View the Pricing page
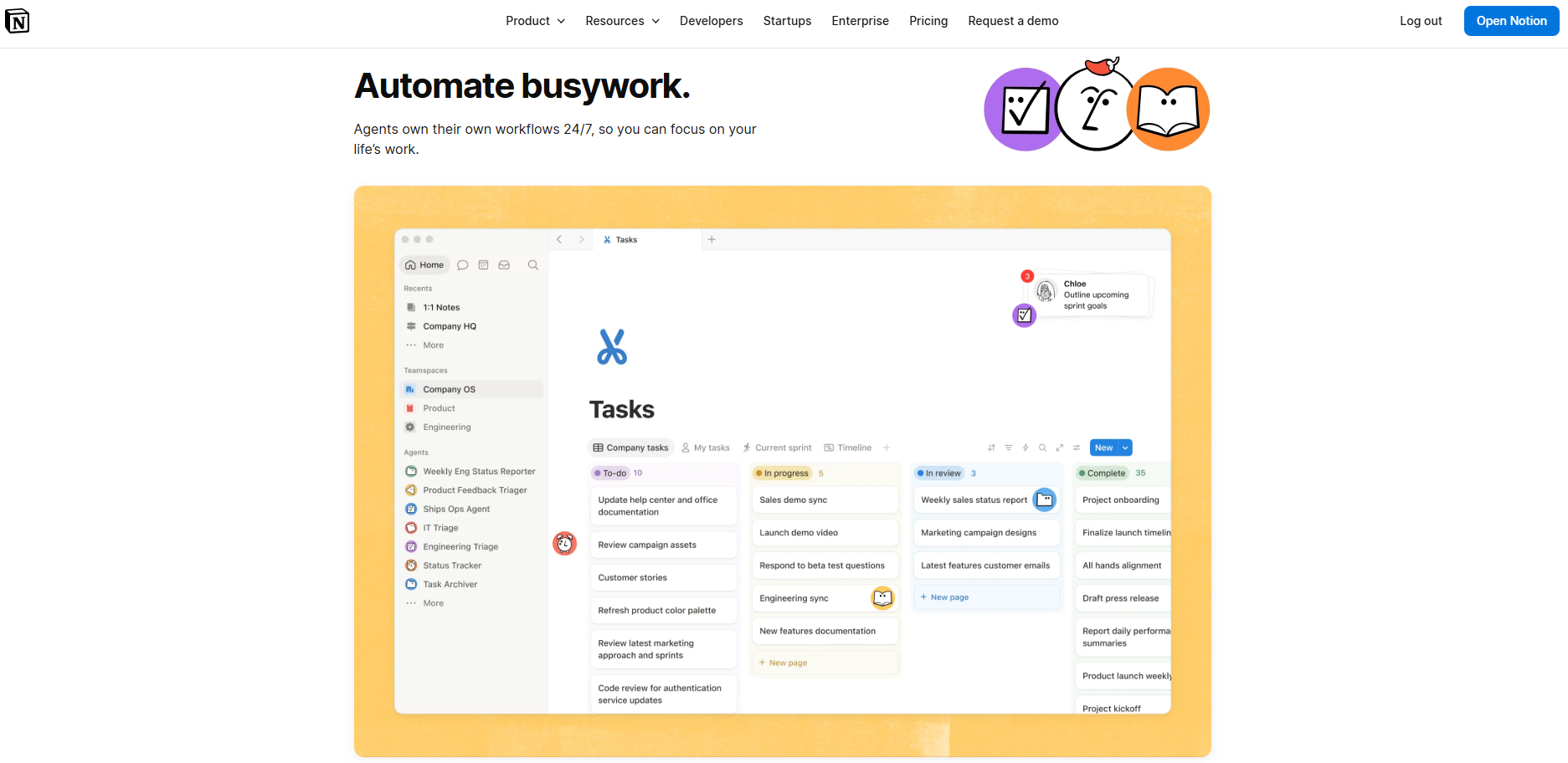The image size is (1568, 763). pyautogui.click(x=928, y=21)
